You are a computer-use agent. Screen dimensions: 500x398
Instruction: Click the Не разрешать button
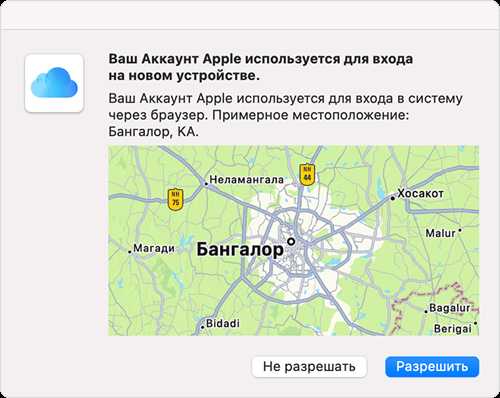pyautogui.click(x=309, y=367)
